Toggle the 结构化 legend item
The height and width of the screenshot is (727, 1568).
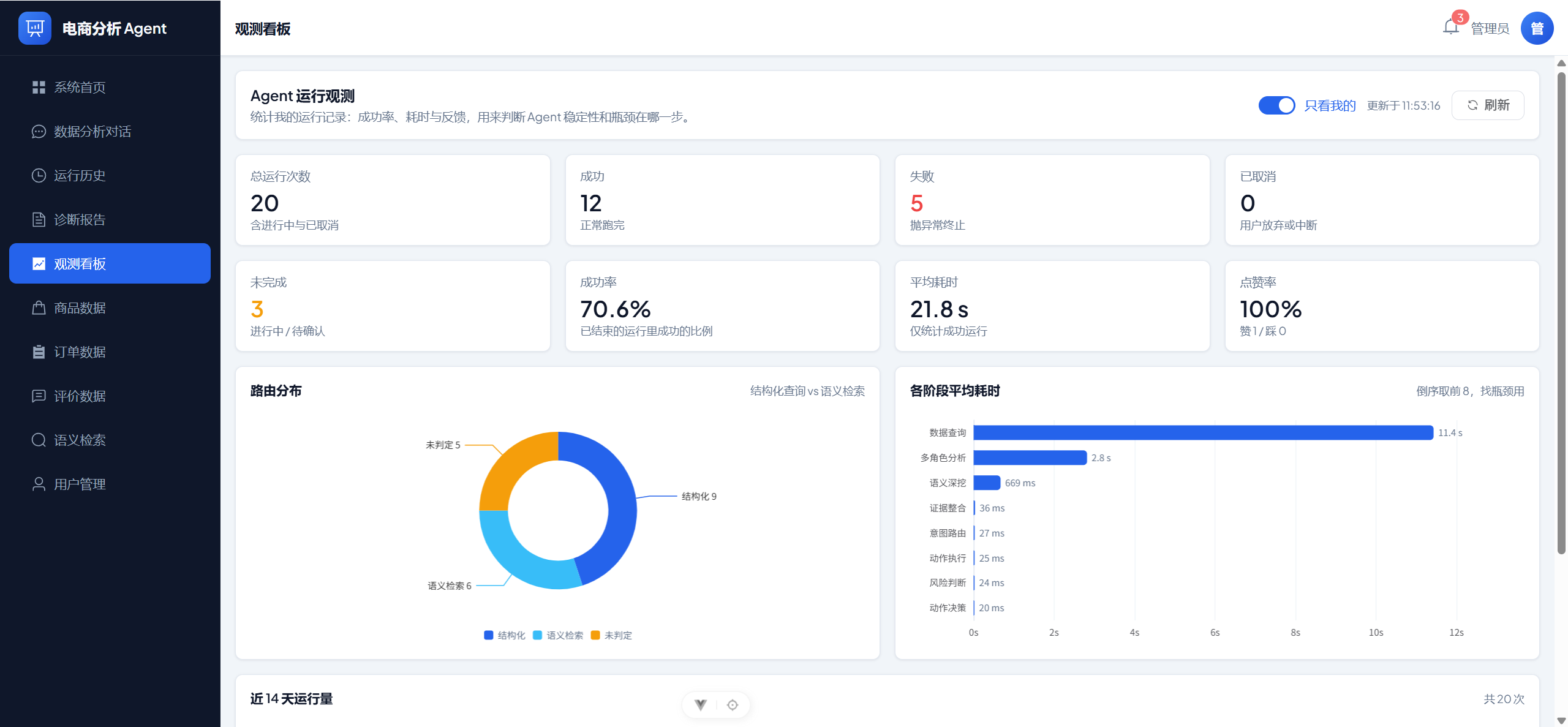pyautogui.click(x=505, y=636)
